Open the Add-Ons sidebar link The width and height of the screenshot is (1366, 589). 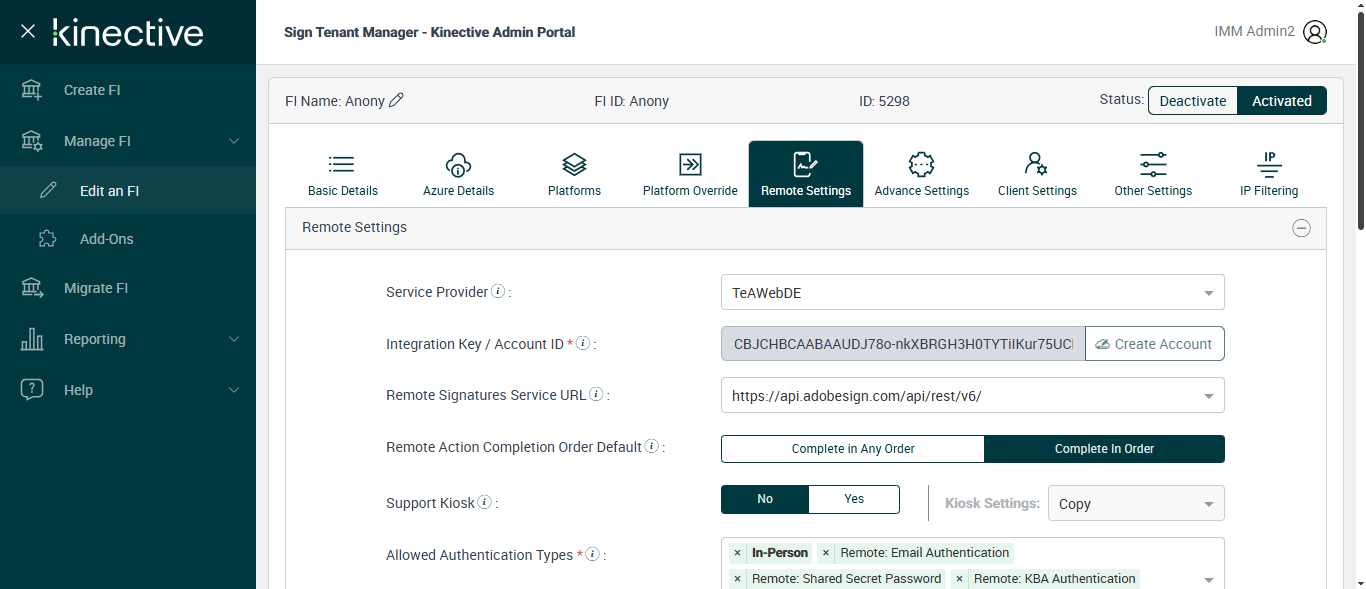(106, 239)
